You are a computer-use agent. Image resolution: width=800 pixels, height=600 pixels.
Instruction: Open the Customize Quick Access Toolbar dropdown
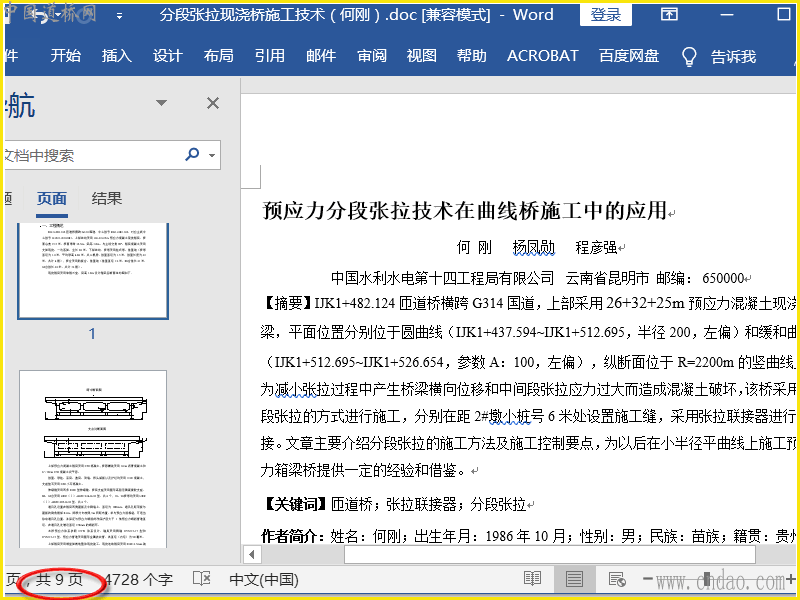coord(119,16)
